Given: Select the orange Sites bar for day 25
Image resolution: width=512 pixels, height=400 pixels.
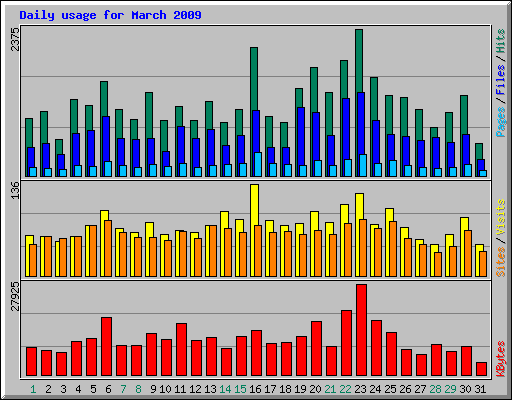Looking at the screenshot, I should [x=393, y=249].
